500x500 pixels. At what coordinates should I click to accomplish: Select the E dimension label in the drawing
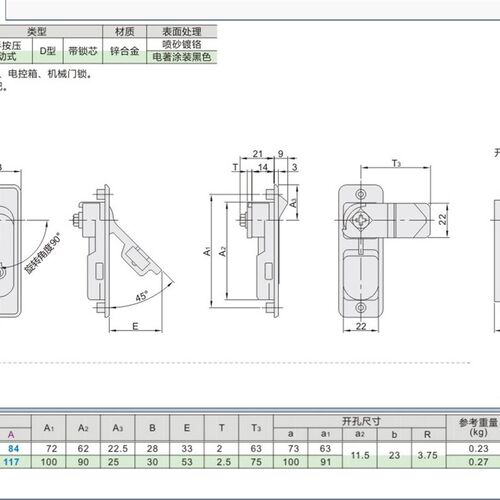pos(135,326)
